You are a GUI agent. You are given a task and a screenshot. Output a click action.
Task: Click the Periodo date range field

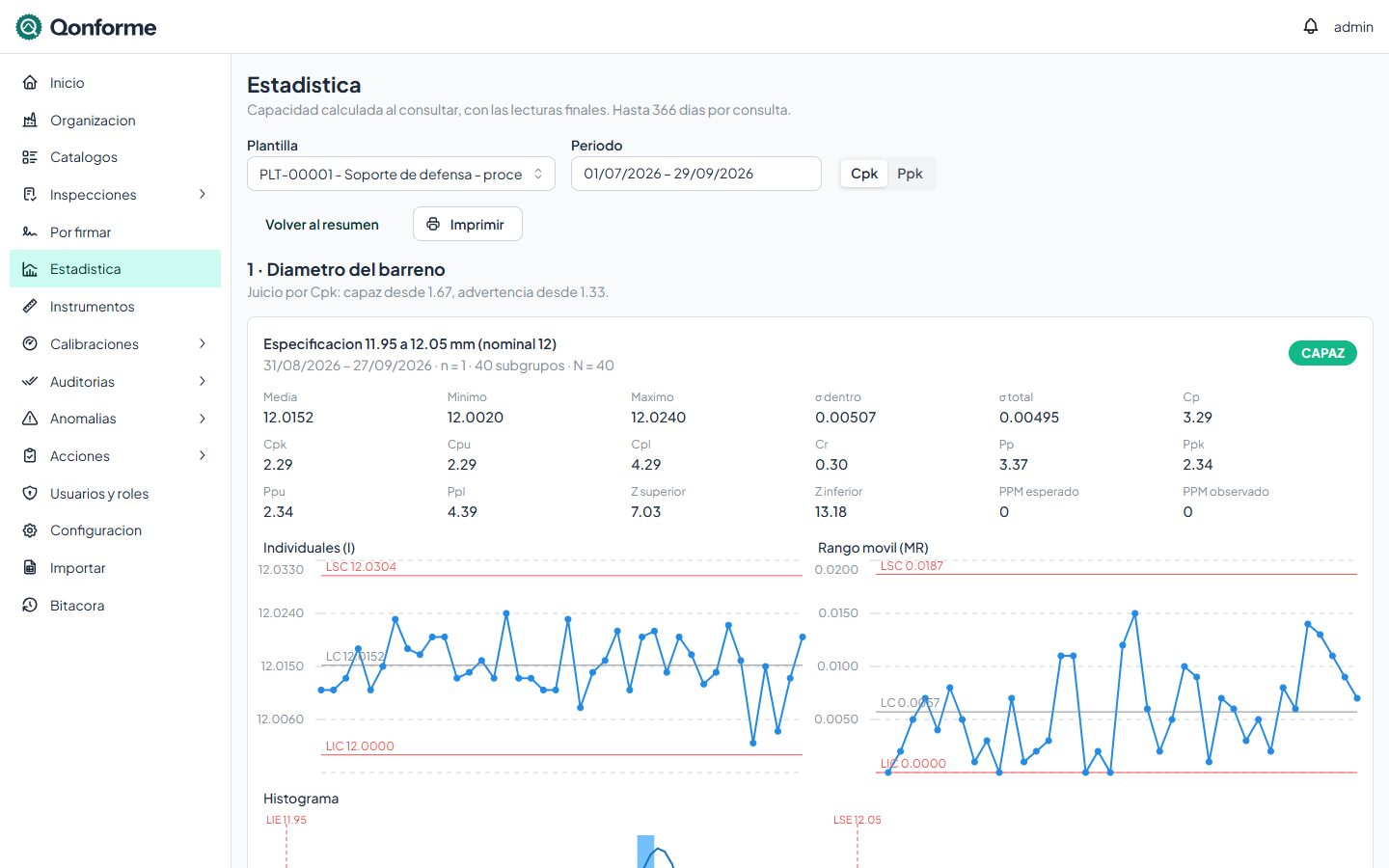tap(696, 174)
